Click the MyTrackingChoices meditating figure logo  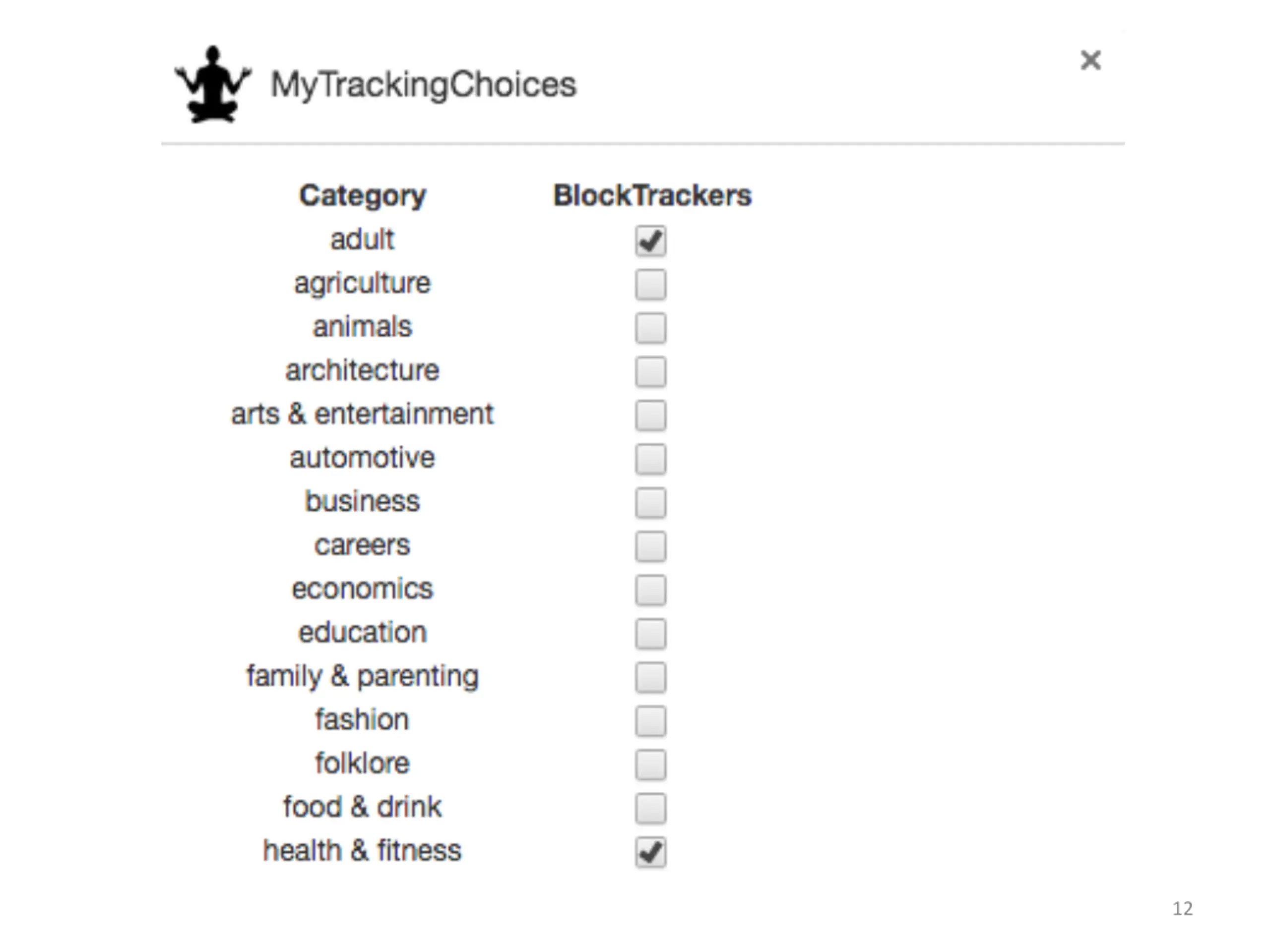(213, 84)
